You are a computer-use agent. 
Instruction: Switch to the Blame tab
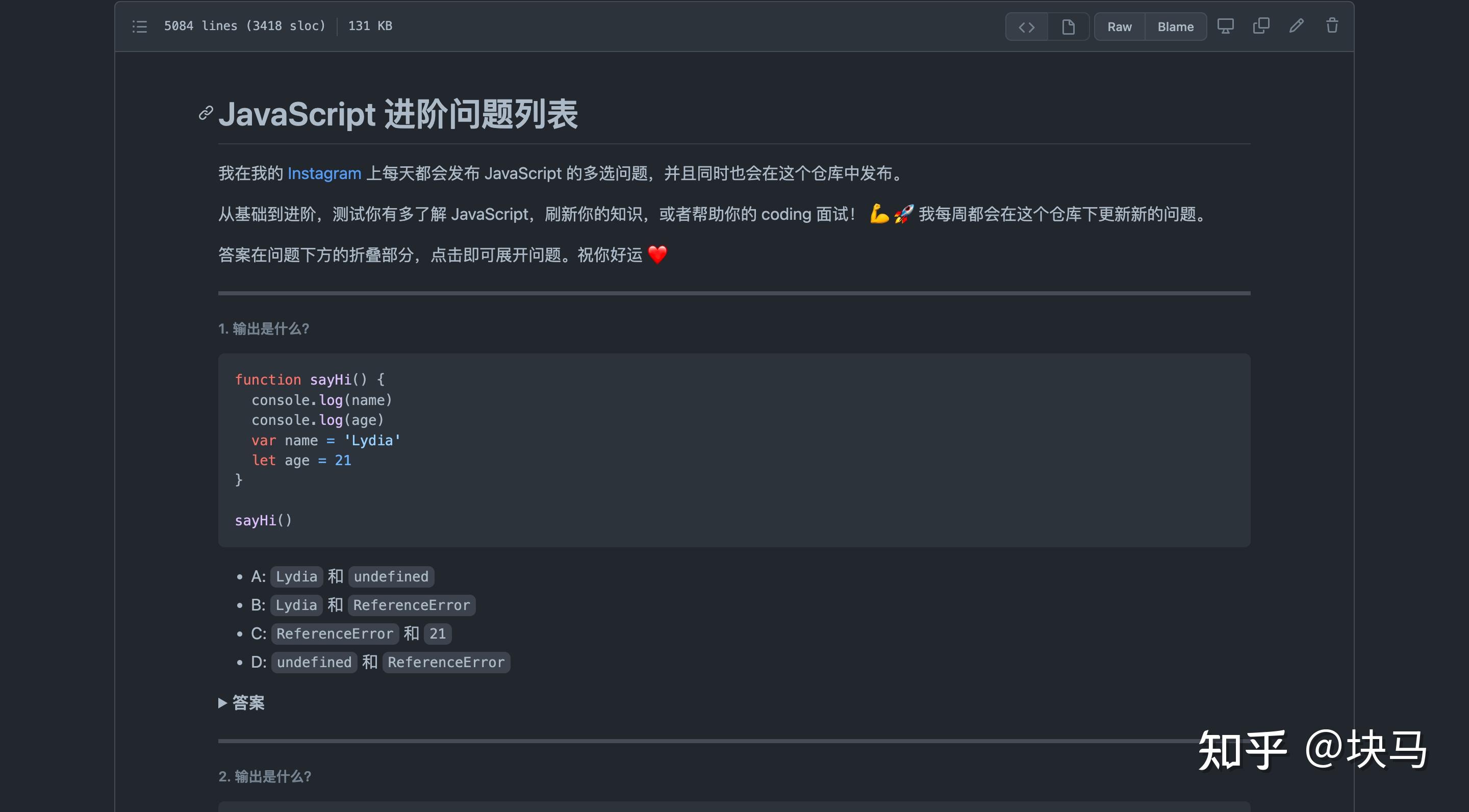[1175, 26]
